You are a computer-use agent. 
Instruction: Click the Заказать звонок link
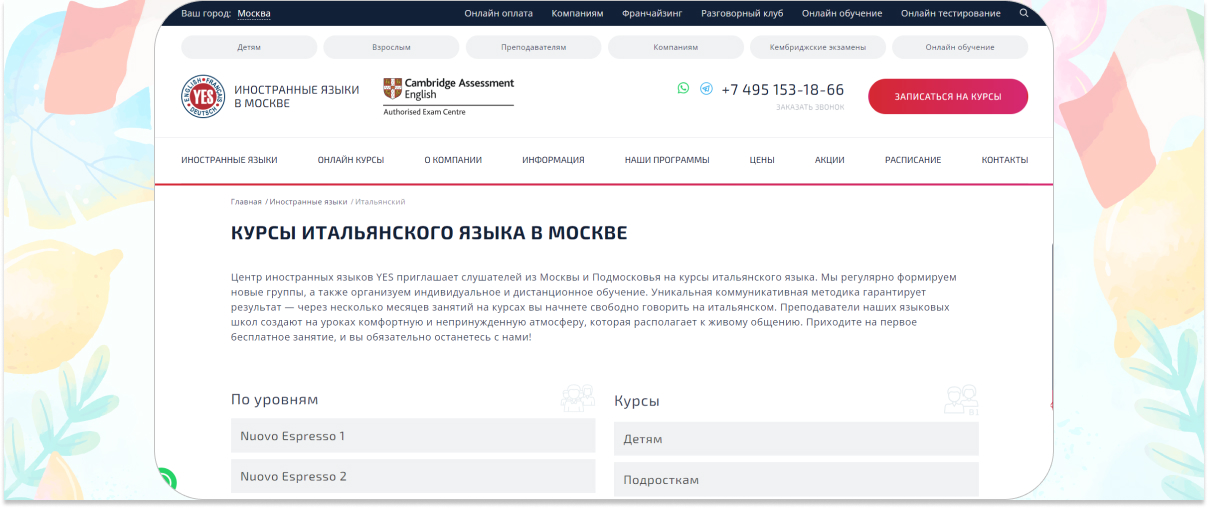point(809,107)
